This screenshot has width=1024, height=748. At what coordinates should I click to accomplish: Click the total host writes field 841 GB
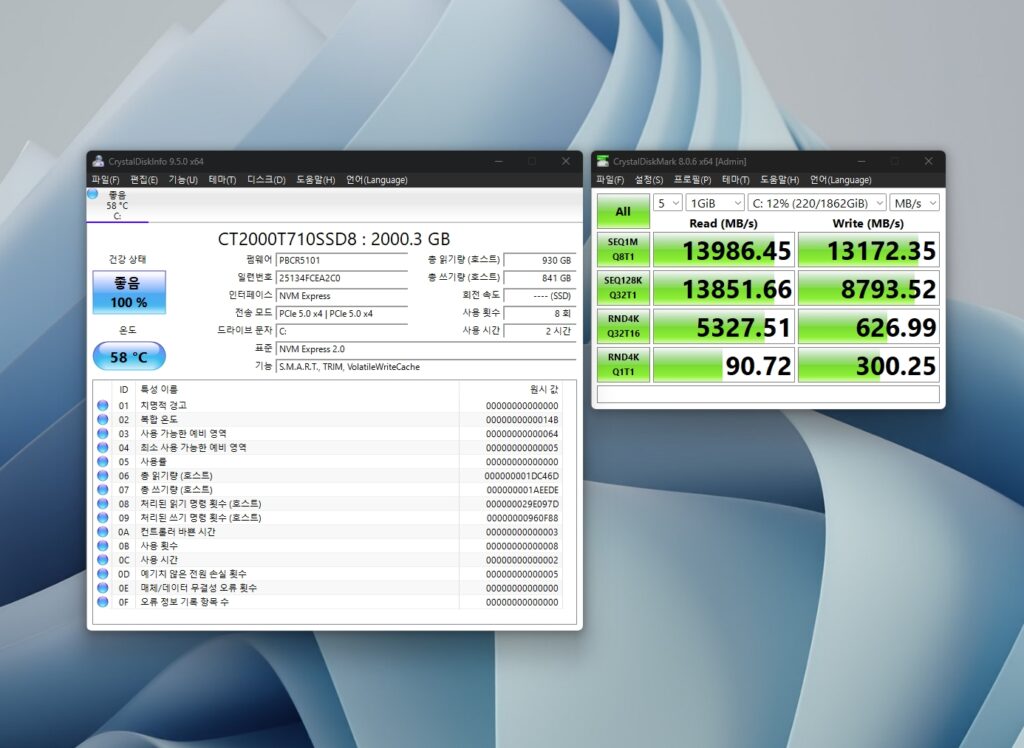[x=539, y=278]
